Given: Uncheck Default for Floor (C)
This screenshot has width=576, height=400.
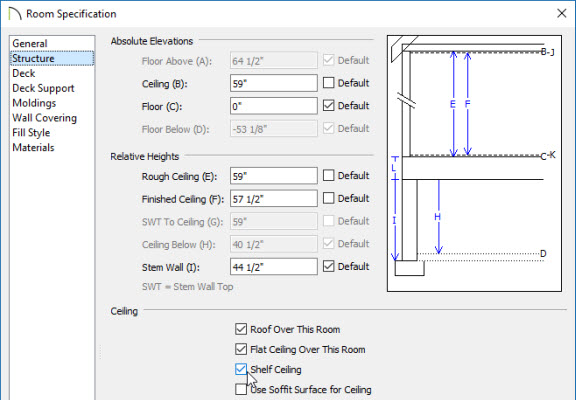Looking at the screenshot, I should (x=328, y=106).
